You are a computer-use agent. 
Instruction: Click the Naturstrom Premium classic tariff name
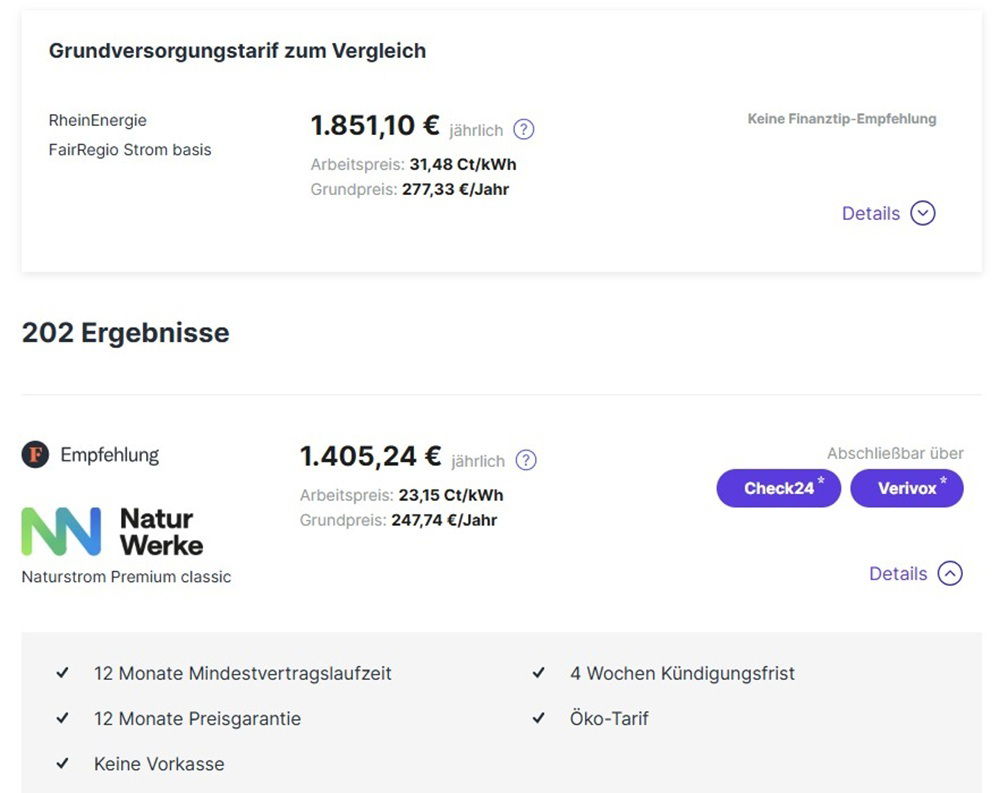click(x=126, y=577)
